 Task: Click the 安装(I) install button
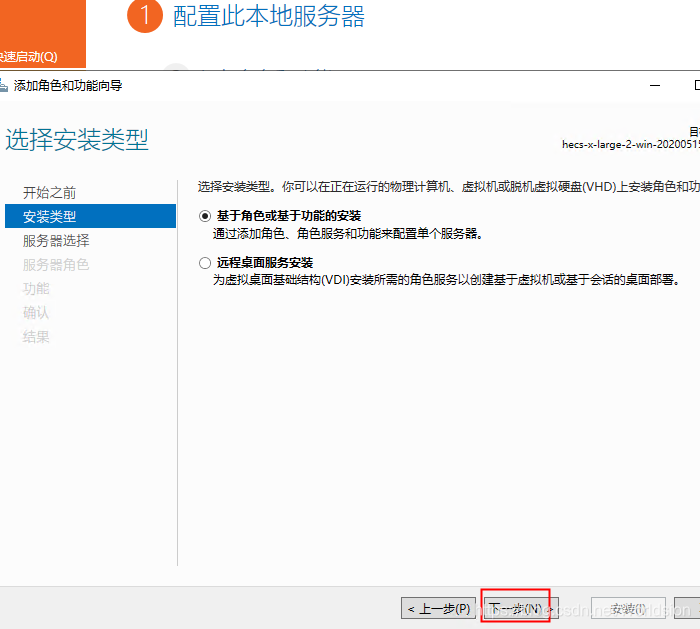tap(628, 608)
